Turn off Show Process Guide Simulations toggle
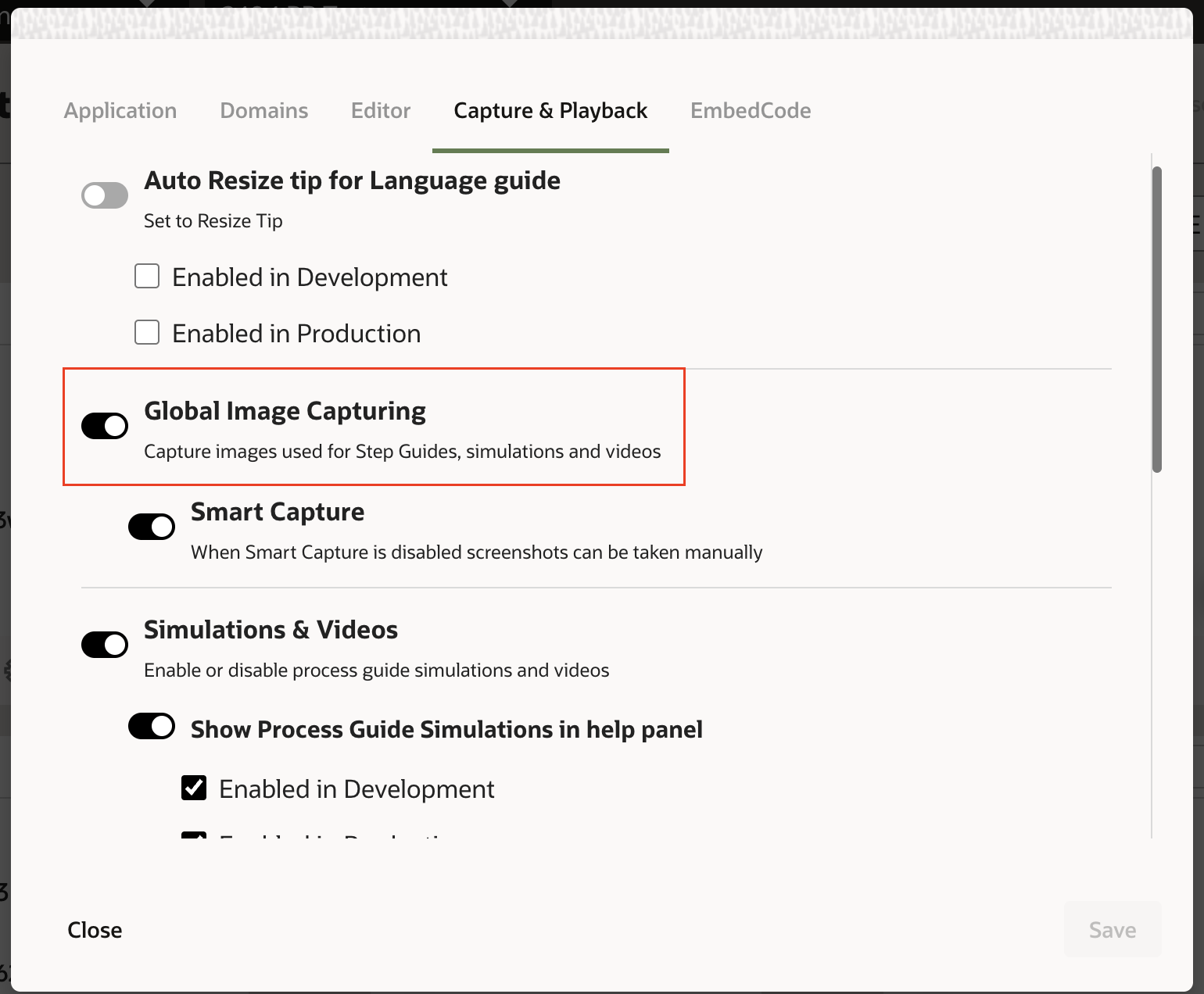1204x994 pixels. (x=152, y=726)
